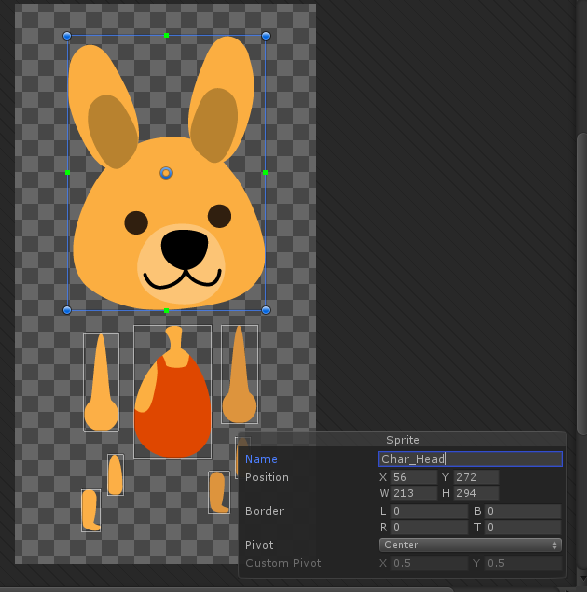Screen dimensions: 587x592
Task: Click the bottom-right corner handle of head sprite
Action: [x=266, y=310]
